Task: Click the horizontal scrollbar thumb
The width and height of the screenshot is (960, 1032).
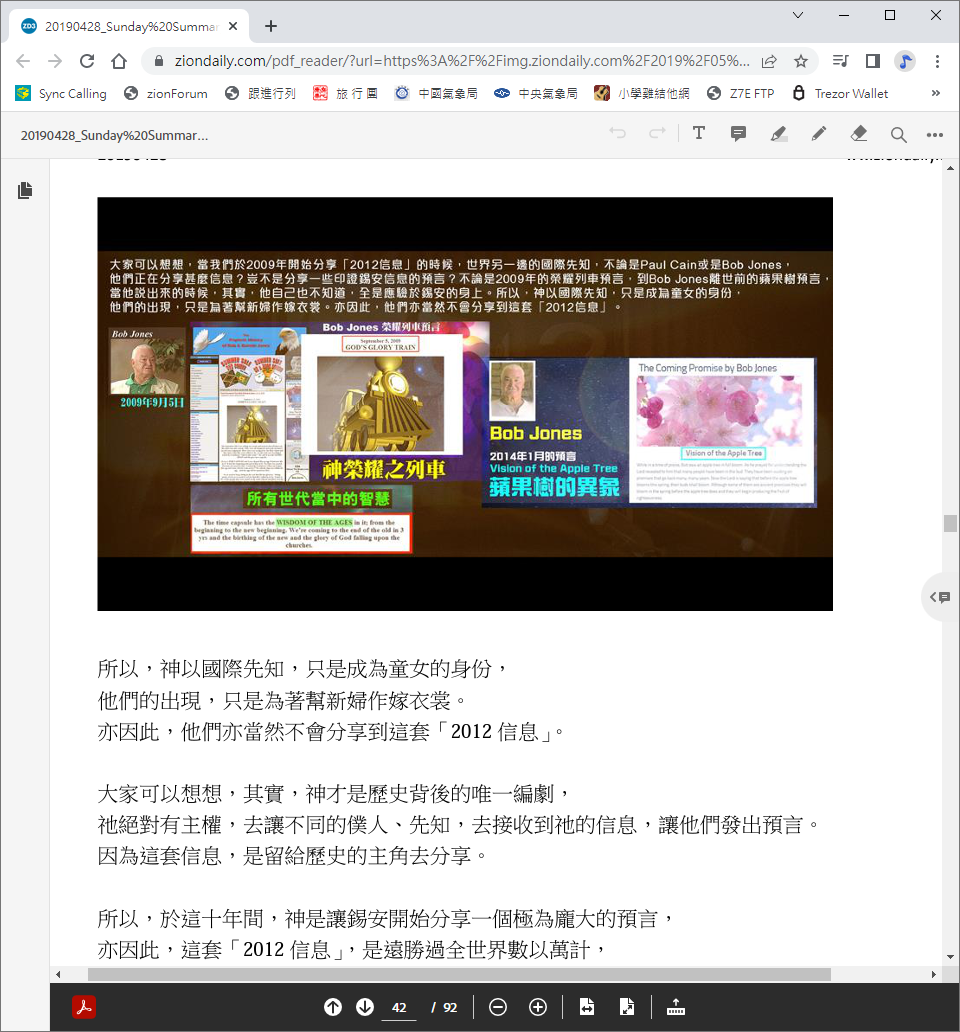Action: [x=459, y=974]
